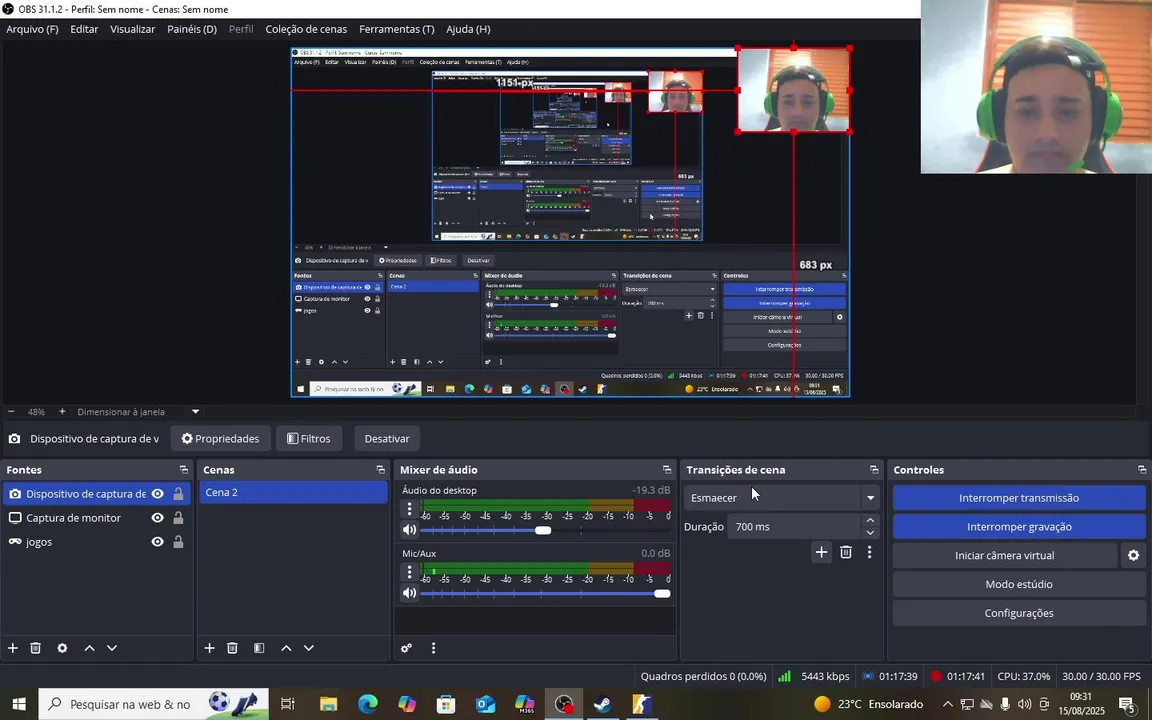Screen dimensions: 1152x720
Task: Open source properties gear in Fontes toolbar
Action: click(62, 648)
